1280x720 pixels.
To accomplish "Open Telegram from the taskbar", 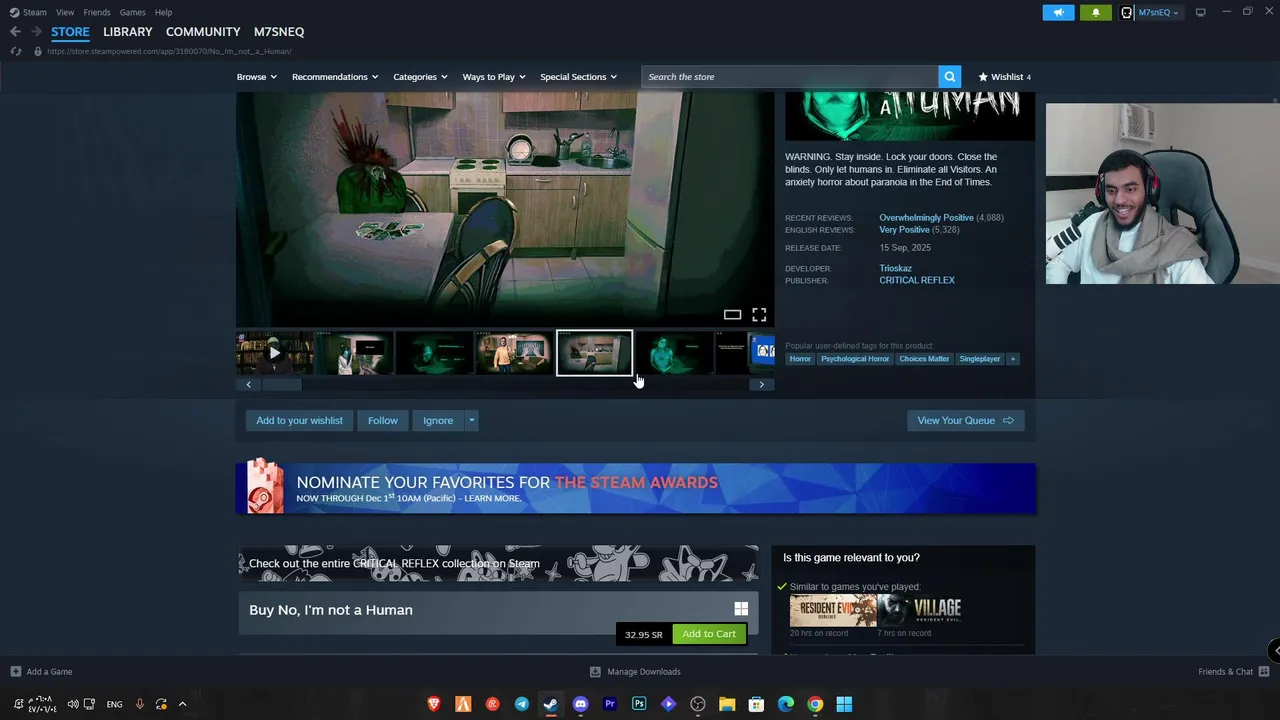I will click(x=522, y=704).
